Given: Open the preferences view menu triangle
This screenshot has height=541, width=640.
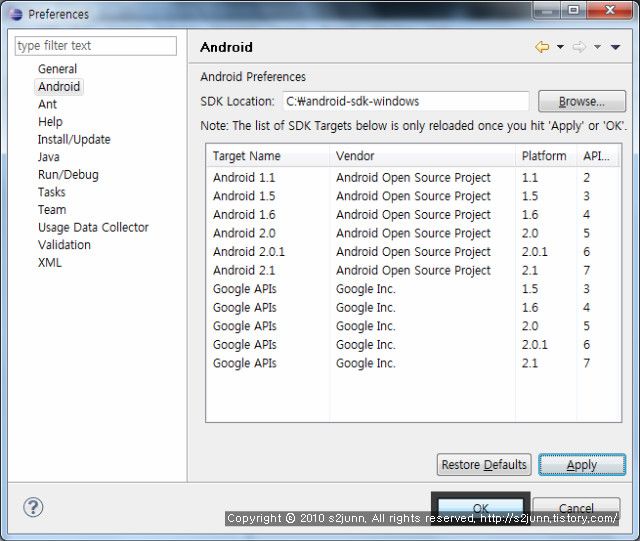Looking at the screenshot, I should [616, 47].
